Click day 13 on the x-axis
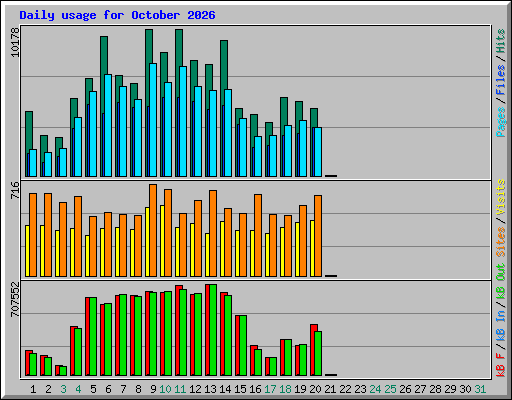This screenshot has height=400, width=512. (210, 389)
